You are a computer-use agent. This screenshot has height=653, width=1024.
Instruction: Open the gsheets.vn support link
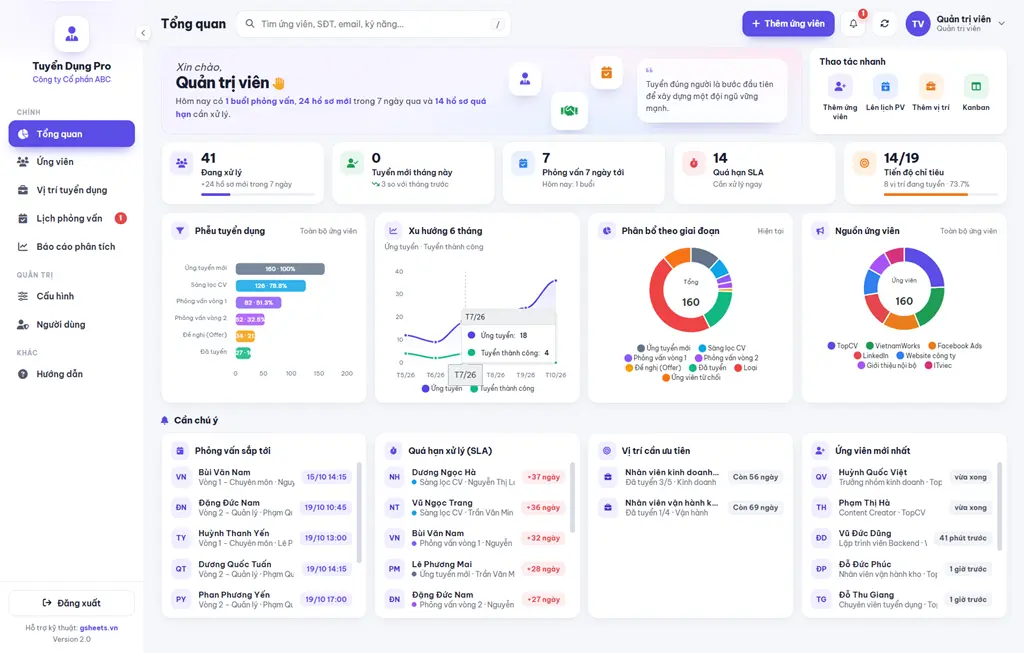tap(99, 628)
